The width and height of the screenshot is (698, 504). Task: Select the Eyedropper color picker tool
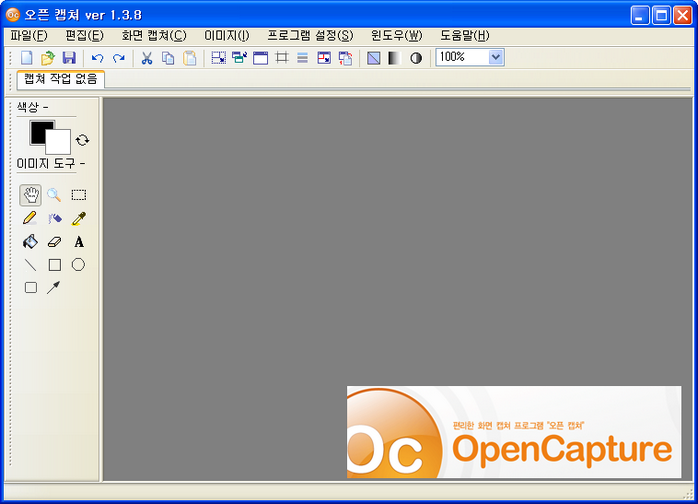click(79, 218)
